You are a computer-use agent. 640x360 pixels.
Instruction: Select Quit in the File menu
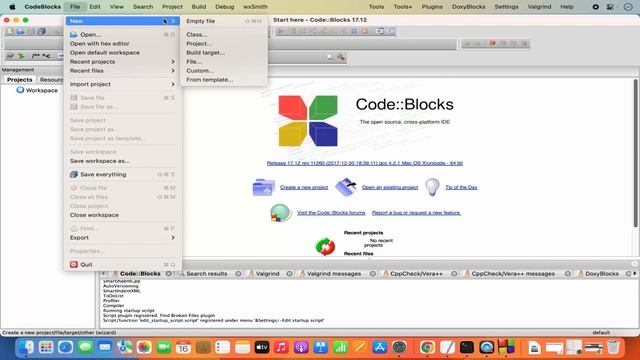pos(122,264)
